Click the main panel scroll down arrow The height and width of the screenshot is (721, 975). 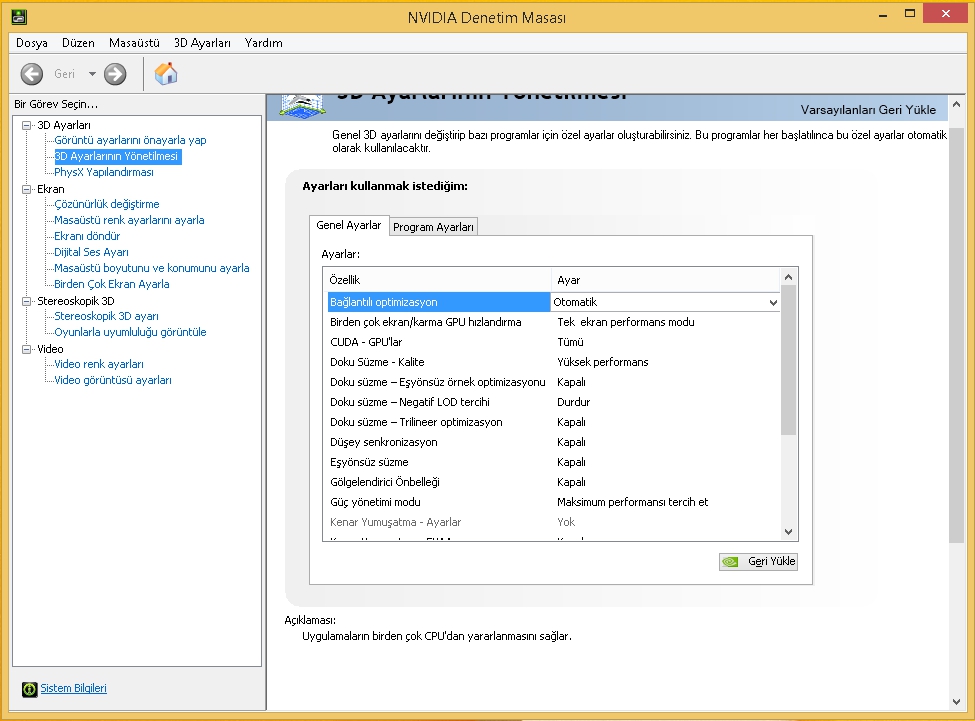tap(956, 702)
